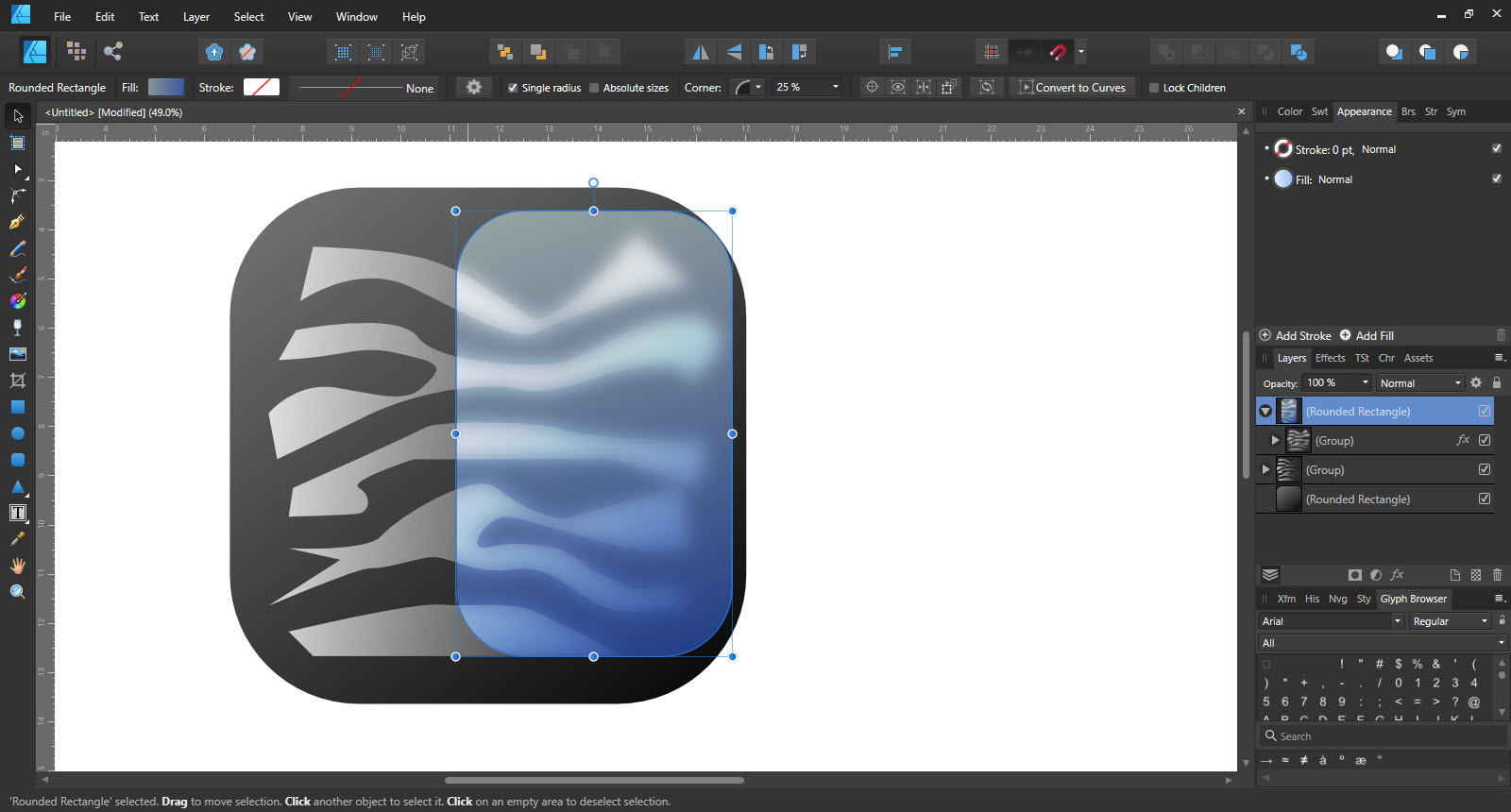Select the Move tool arrow
1511x812 pixels.
pyautogui.click(x=17, y=116)
